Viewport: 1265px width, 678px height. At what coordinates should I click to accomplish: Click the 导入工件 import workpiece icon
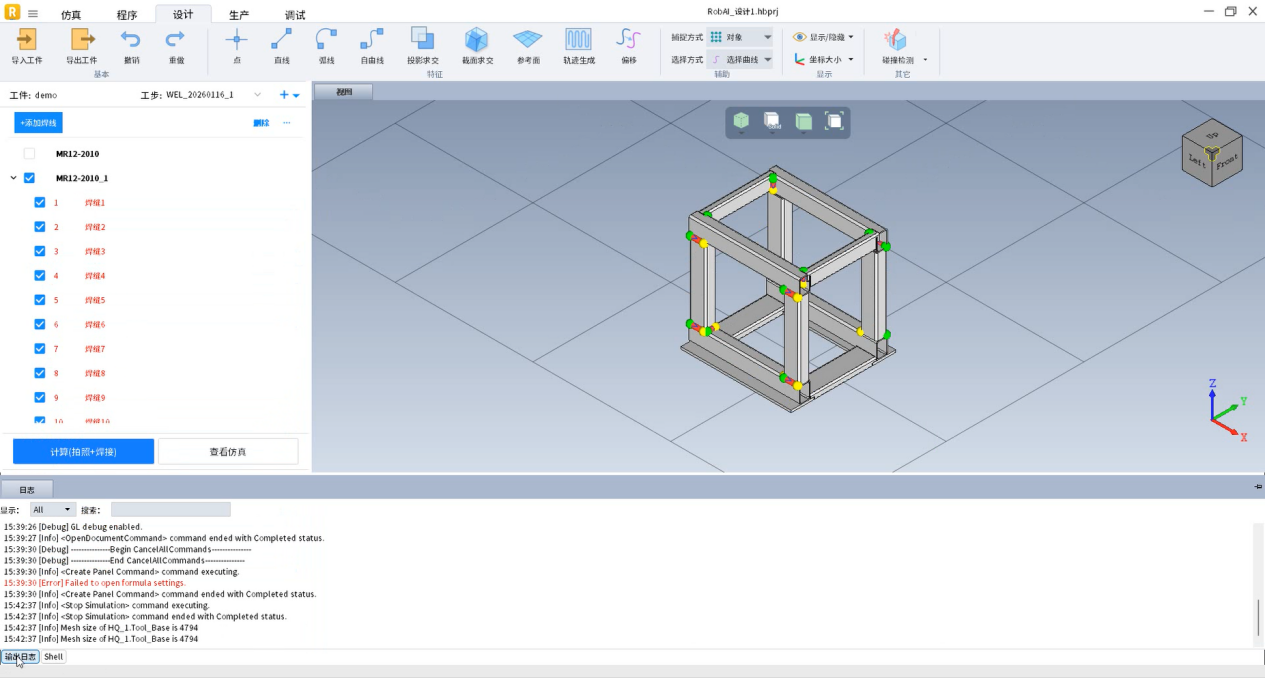pyautogui.click(x=27, y=40)
